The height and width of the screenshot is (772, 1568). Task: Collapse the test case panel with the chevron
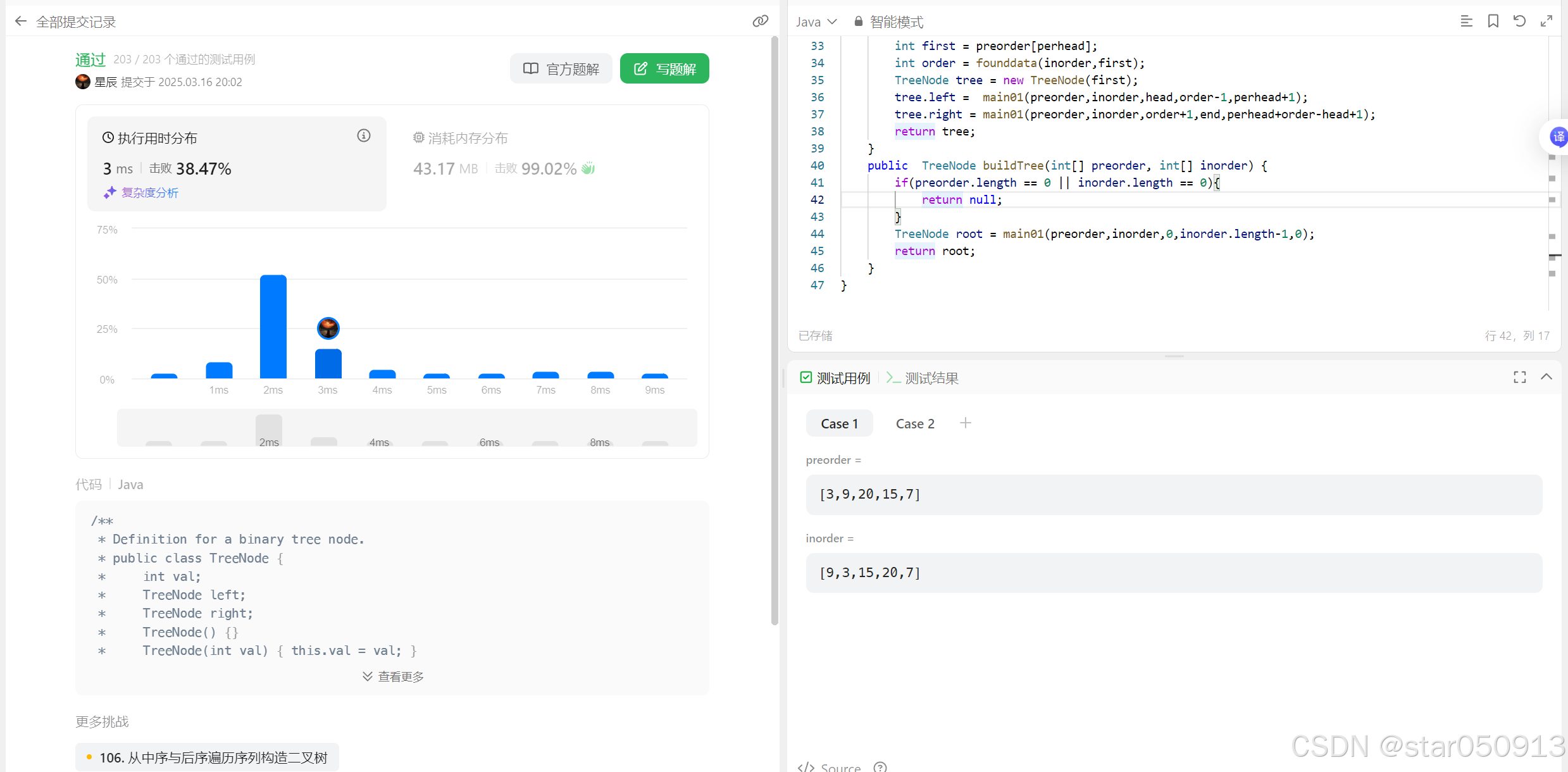click(x=1546, y=377)
